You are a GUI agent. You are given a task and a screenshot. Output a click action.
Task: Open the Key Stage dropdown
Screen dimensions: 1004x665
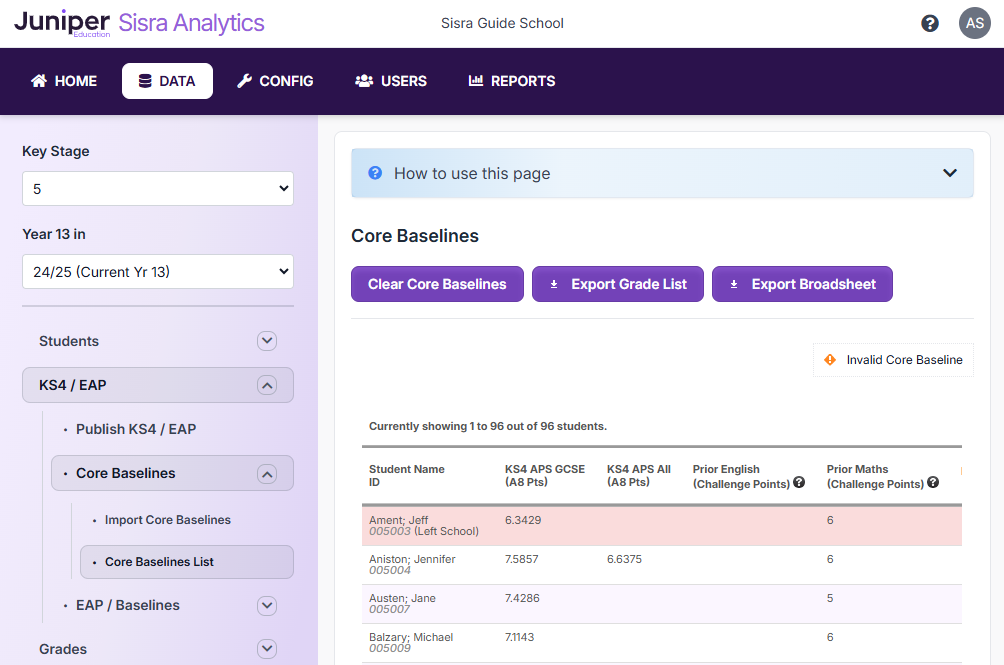(157, 188)
